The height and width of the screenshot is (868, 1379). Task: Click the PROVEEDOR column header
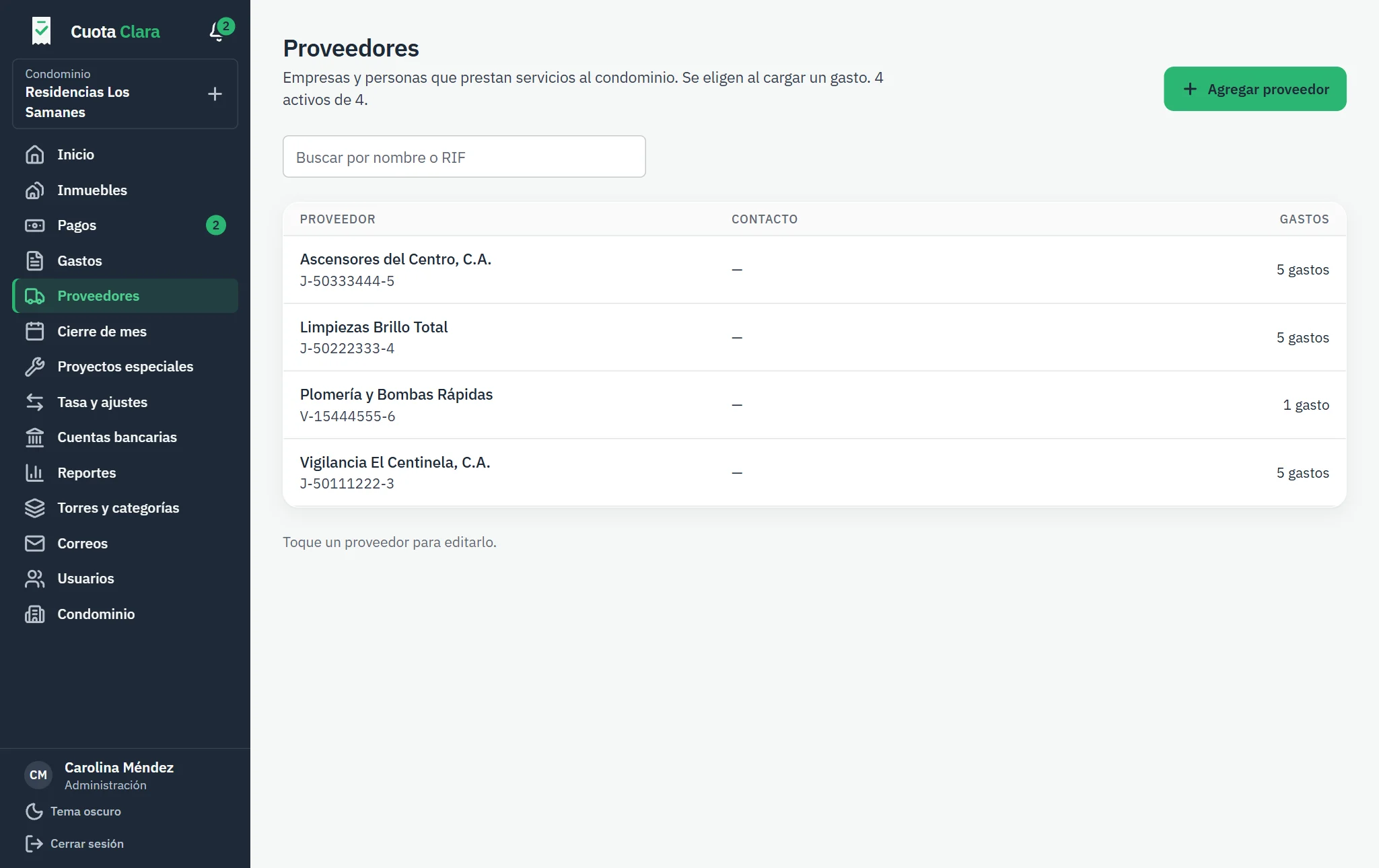pyautogui.click(x=338, y=219)
